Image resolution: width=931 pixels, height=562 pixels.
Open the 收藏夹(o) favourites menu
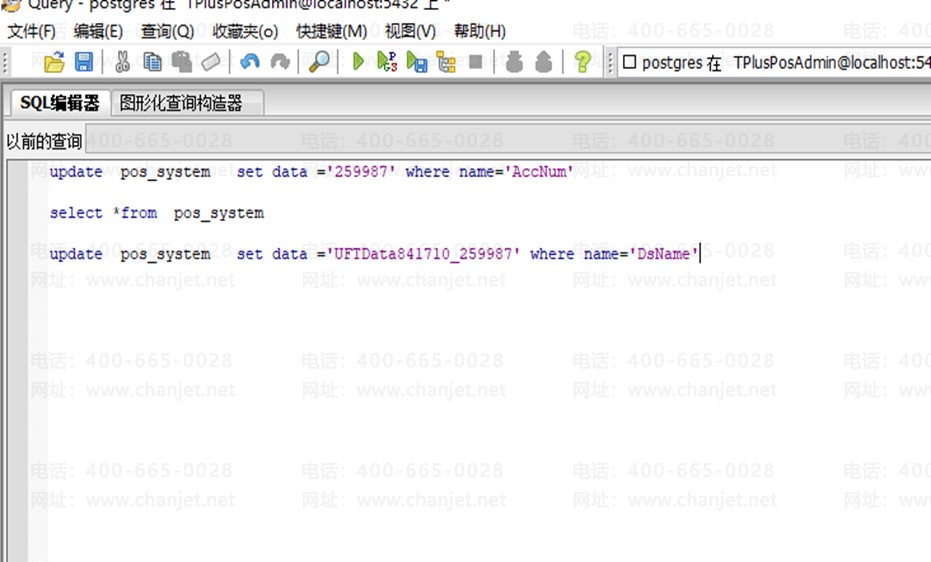pyautogui.click(x=245, y=31)
